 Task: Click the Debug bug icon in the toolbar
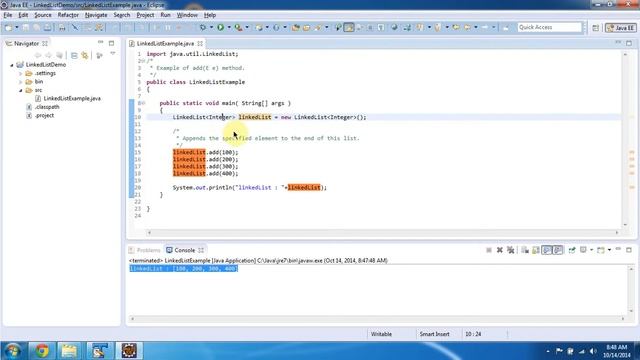click(x=202, y=27)
